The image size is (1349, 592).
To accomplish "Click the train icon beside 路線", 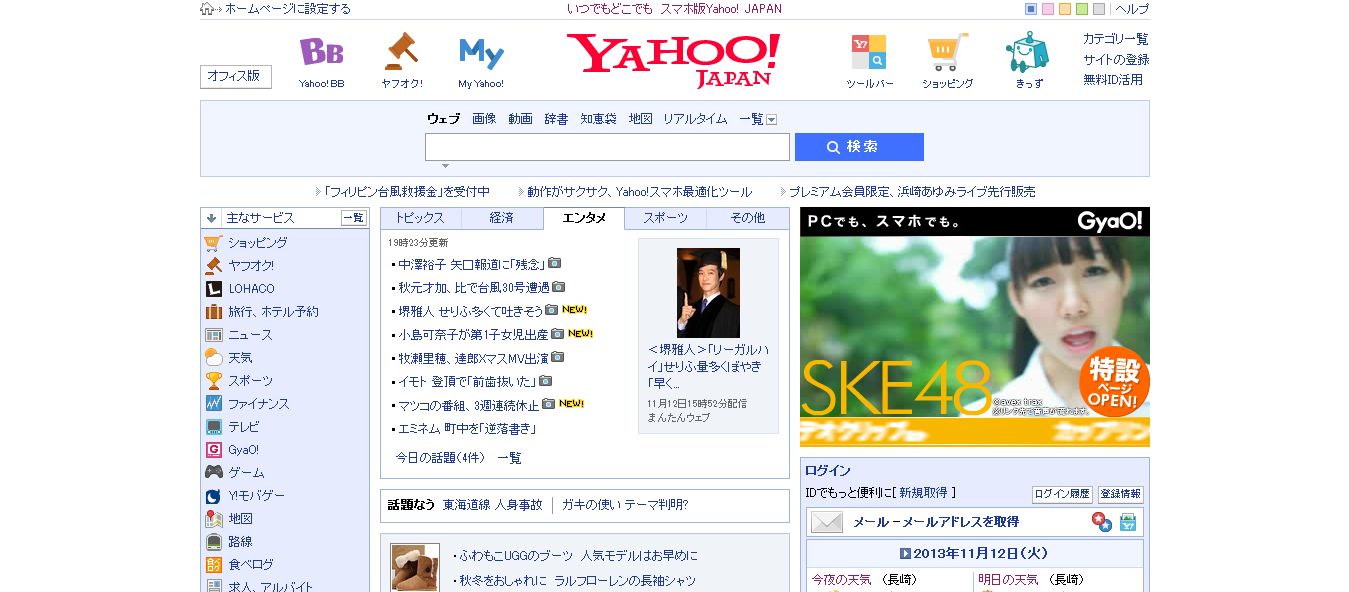I will coord(213,542).
